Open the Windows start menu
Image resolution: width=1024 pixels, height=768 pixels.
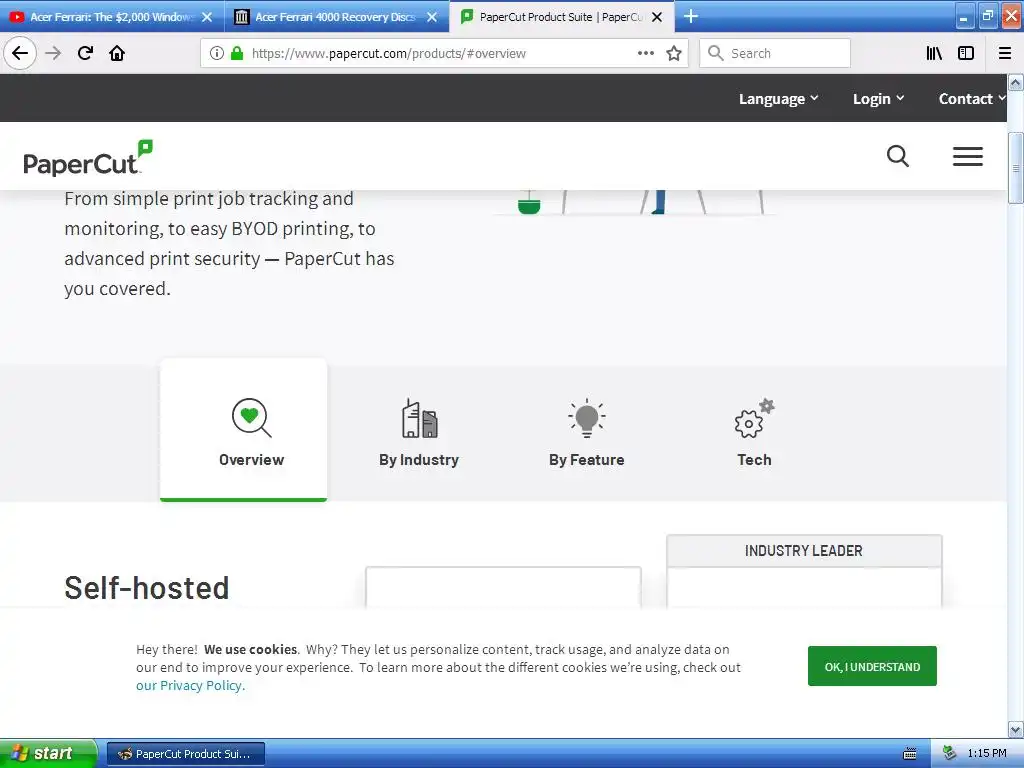pyautogui.click(x=48, y=753)
